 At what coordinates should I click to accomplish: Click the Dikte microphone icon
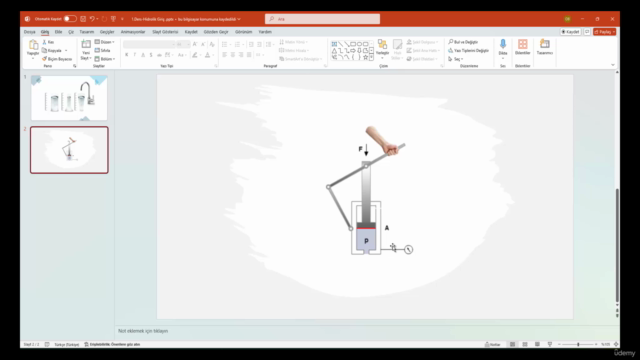(503, 44)
